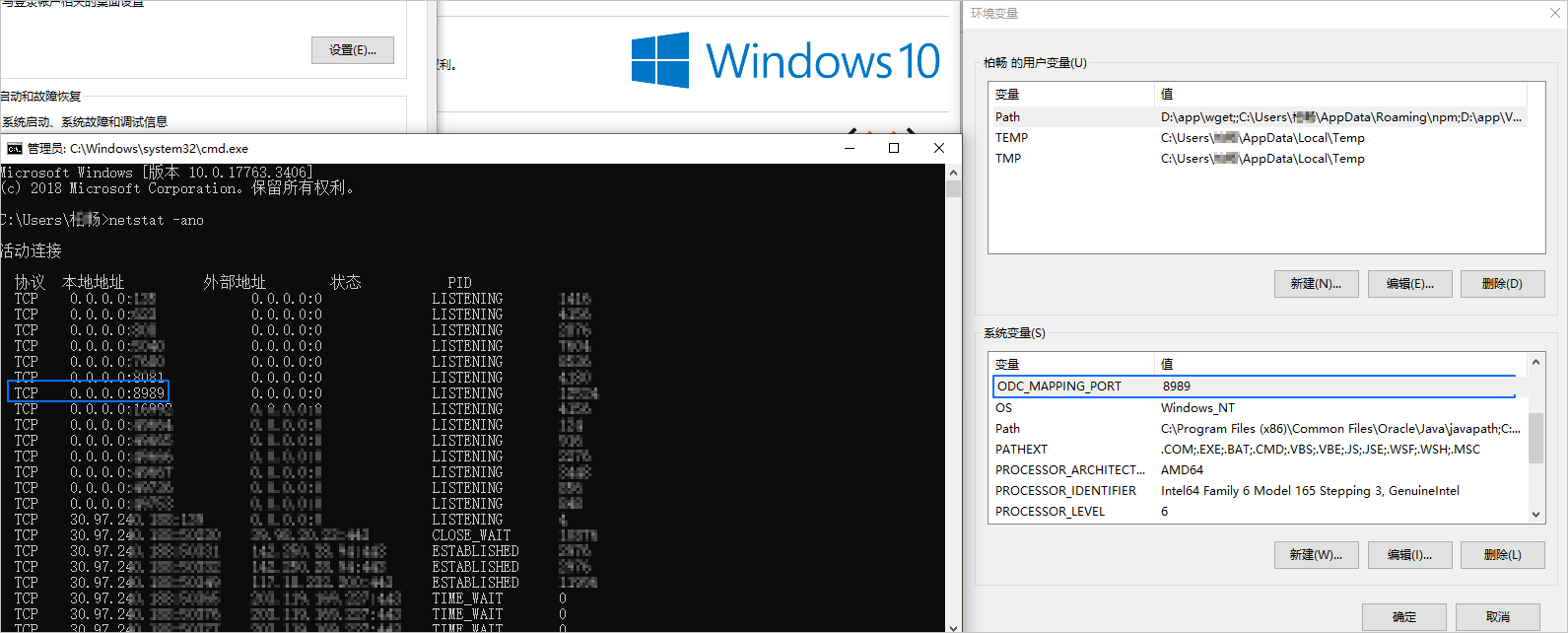Viewport: 1568px width, 633px height.
Task: Click the Windows_NT value cell
Action: 1197,408
